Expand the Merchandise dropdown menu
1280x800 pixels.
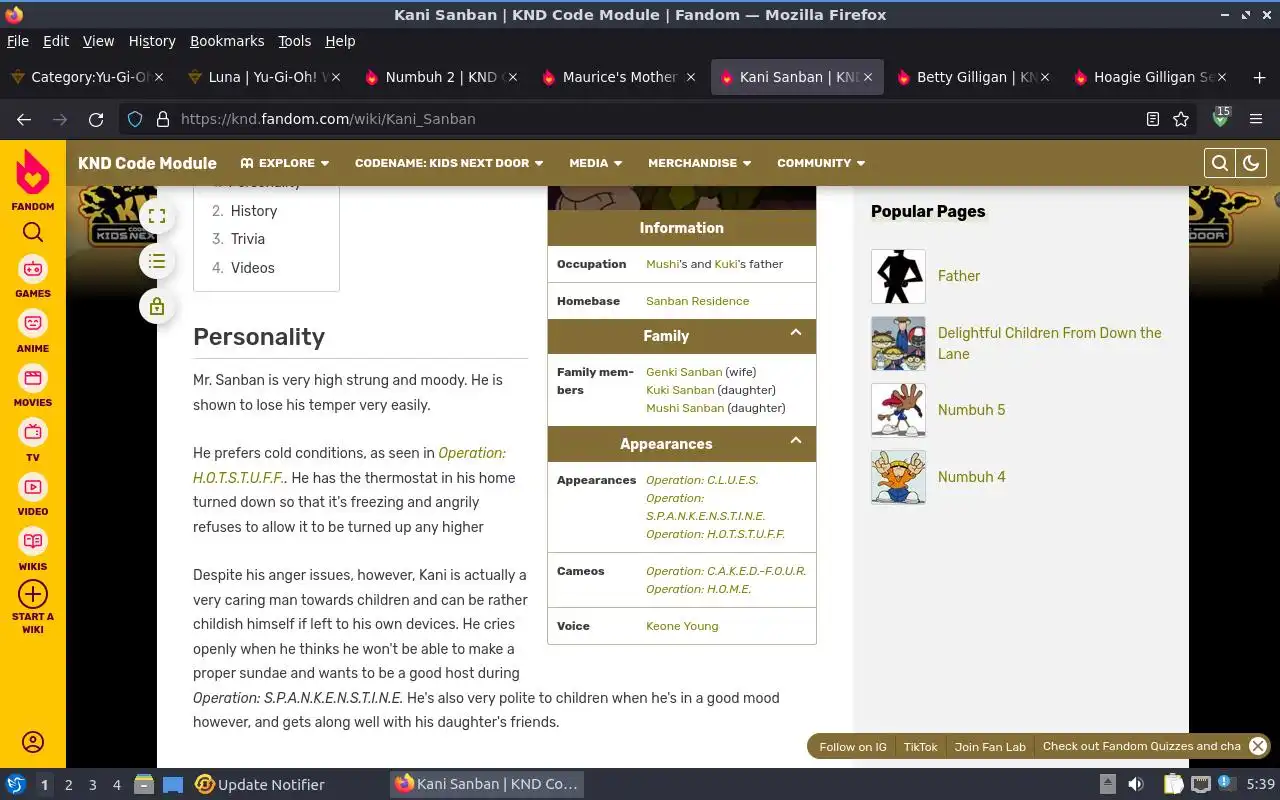[699, 163]
